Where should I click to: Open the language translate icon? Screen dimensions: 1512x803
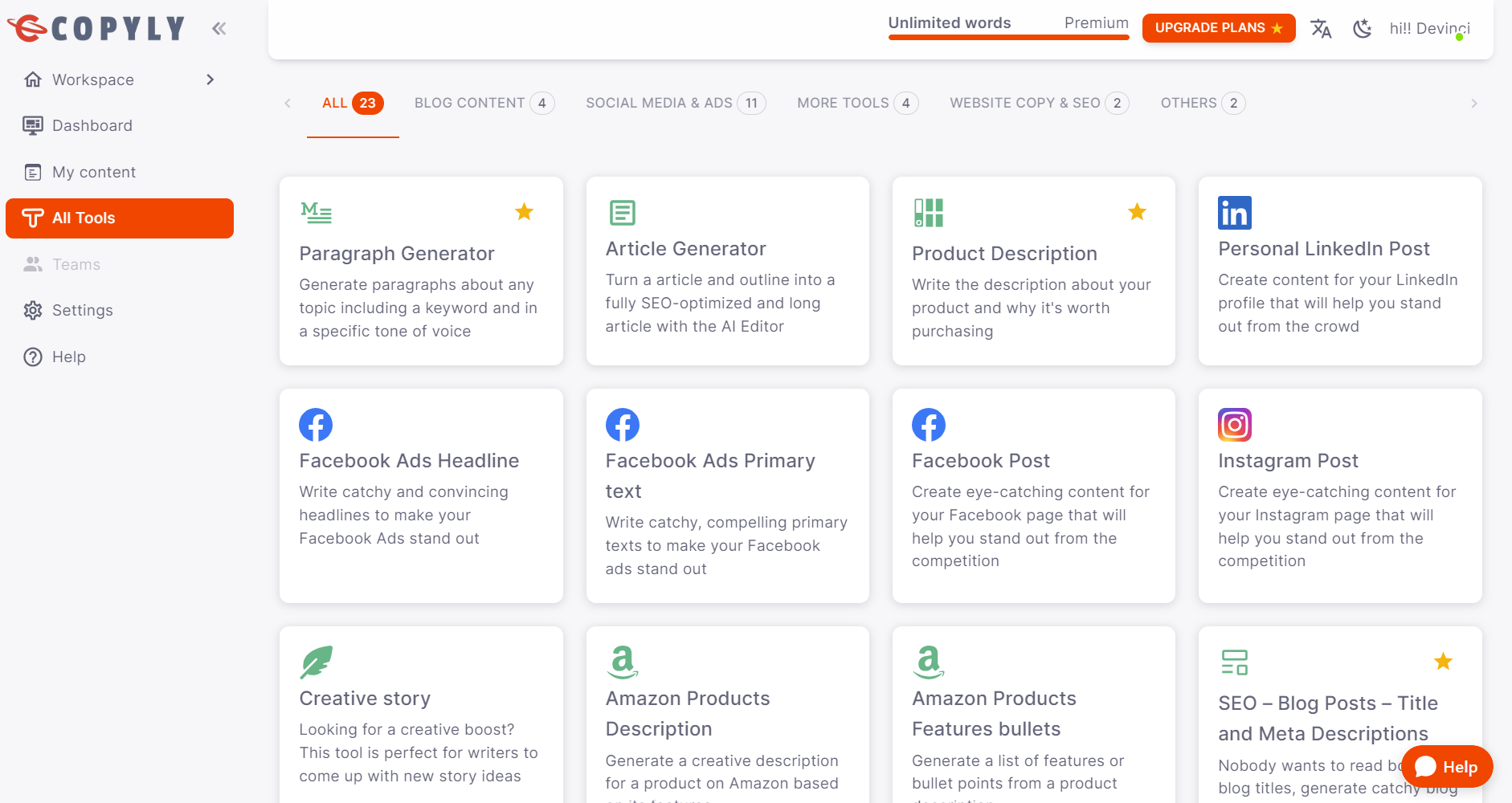coord(1322,29)
